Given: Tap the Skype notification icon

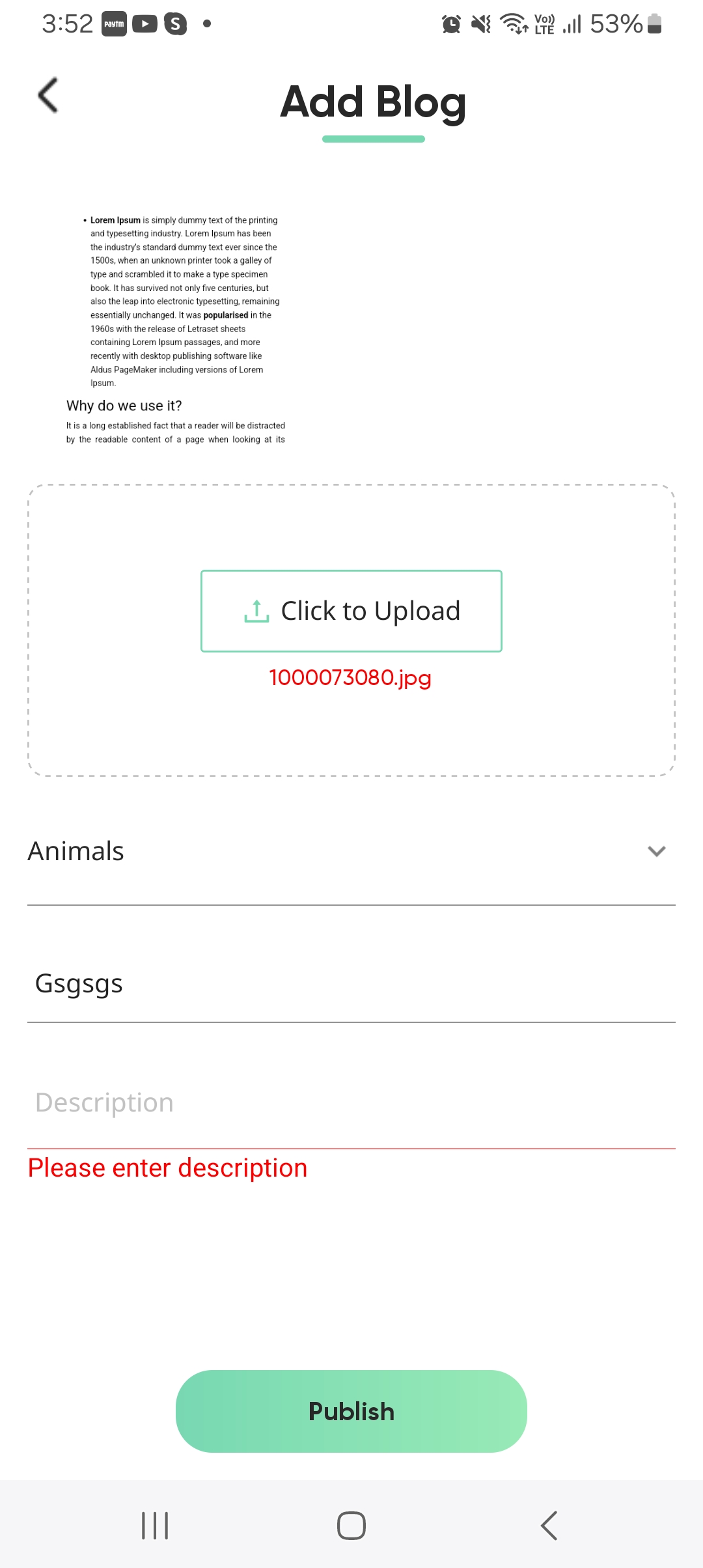Looking at the screenshot, I should [x=175, y=24].
